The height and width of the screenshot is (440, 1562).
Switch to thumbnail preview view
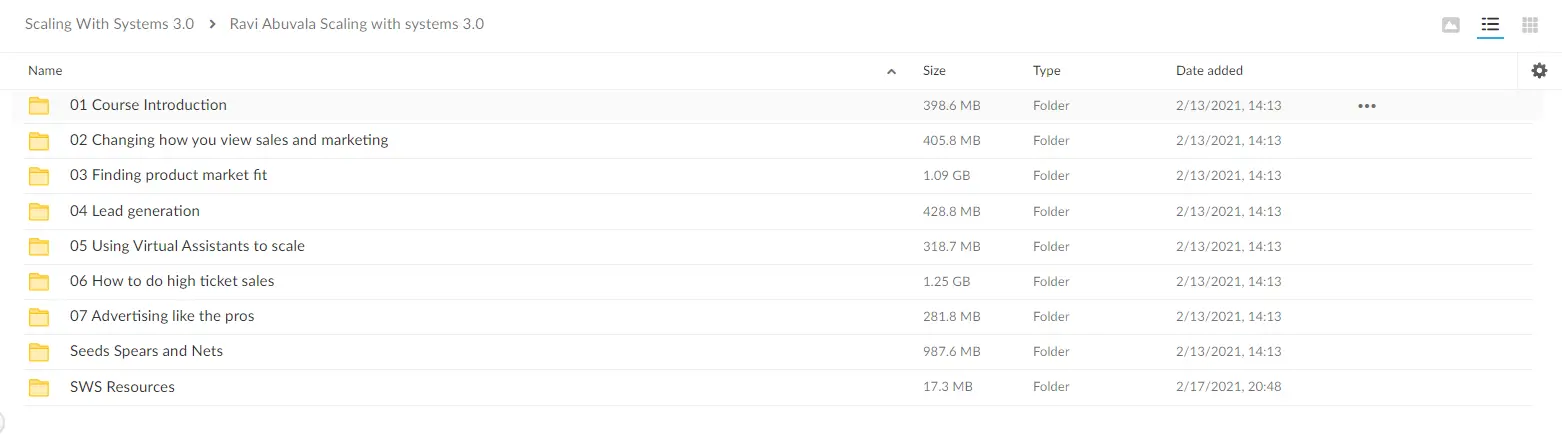tap(1451, 25)
